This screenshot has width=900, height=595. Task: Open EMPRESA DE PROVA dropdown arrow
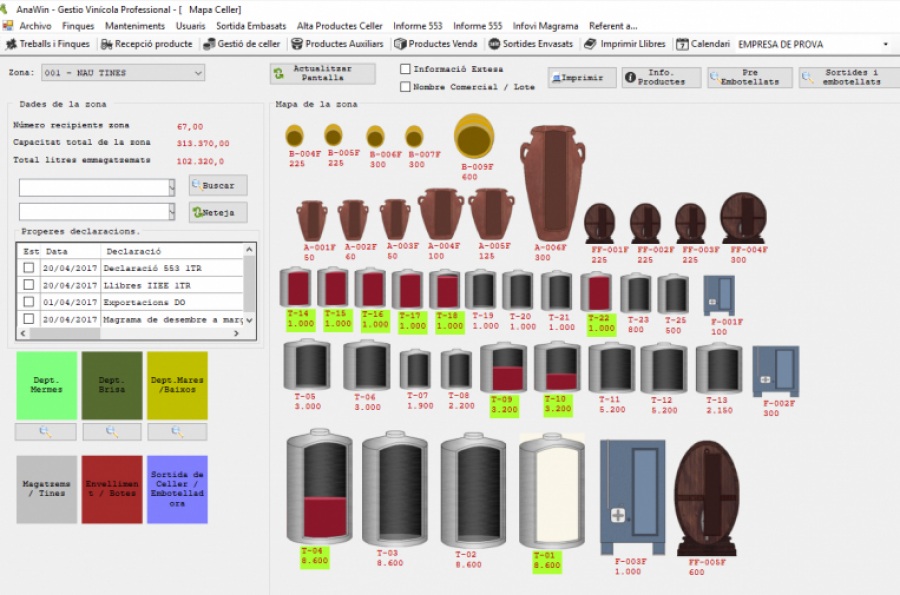click(x=886, y=44)
